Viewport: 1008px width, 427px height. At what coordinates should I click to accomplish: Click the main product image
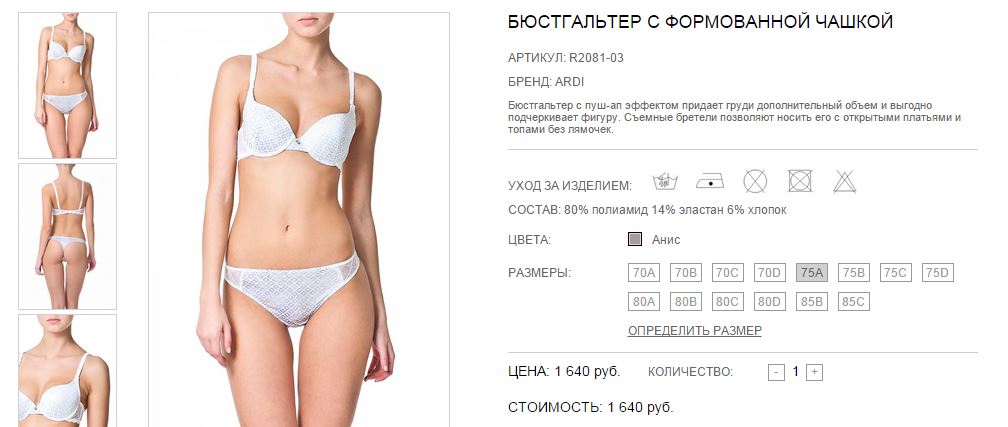tap(299, 219)
